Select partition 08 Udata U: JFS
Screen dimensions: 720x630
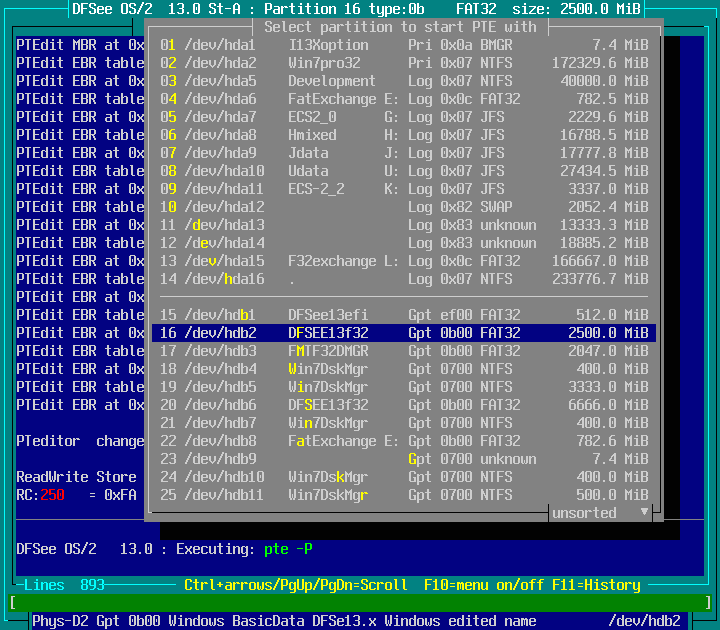(x=400, y=171)
